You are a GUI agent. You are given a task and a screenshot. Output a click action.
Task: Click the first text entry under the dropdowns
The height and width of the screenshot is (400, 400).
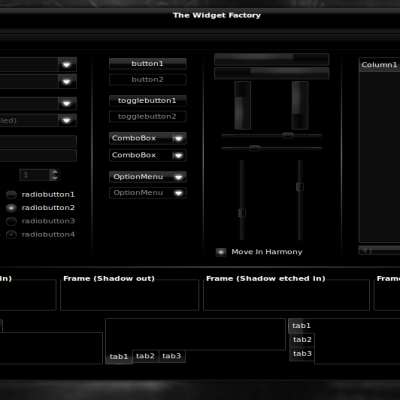click(x=37, y=141)
